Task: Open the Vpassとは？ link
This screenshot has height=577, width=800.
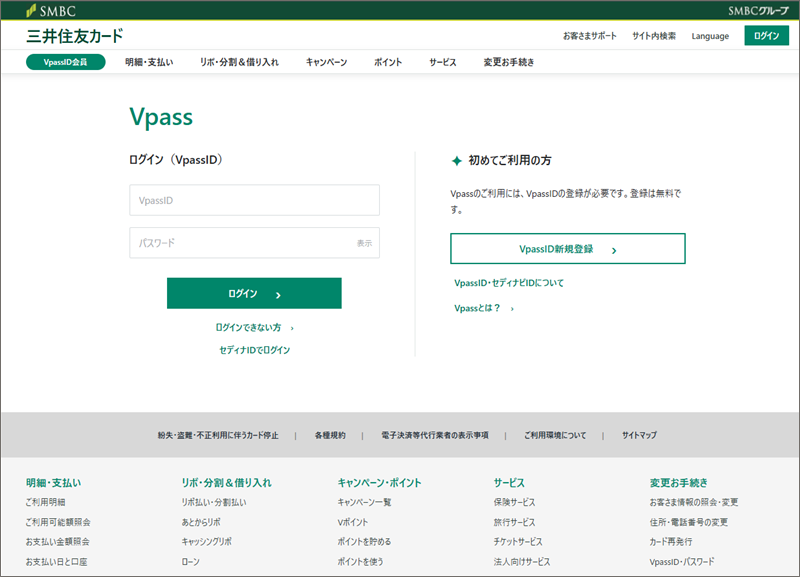Action: coord(484,308)
